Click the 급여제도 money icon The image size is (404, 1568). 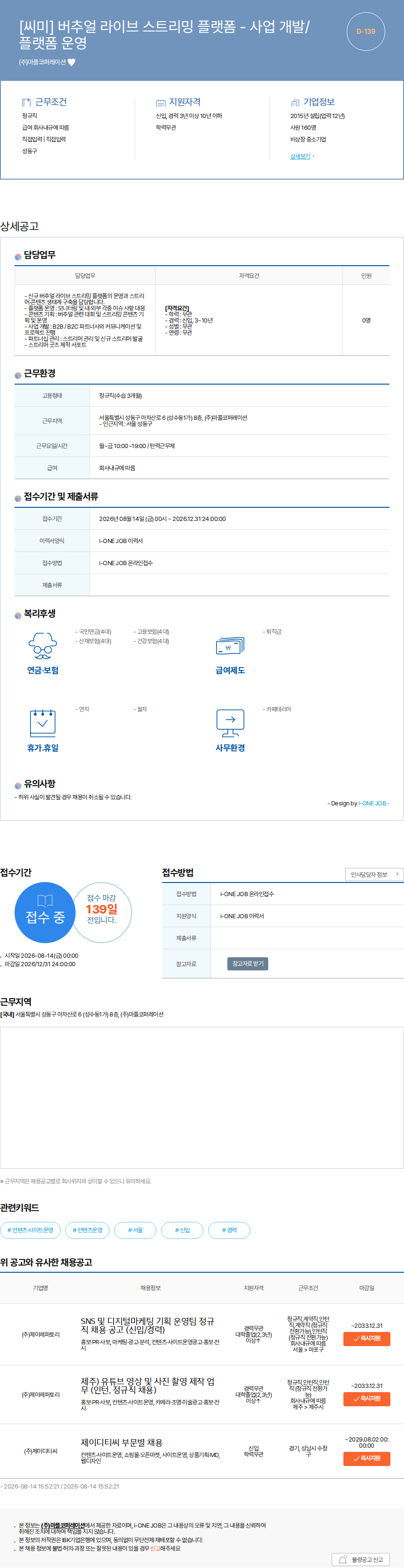point(230,645)
